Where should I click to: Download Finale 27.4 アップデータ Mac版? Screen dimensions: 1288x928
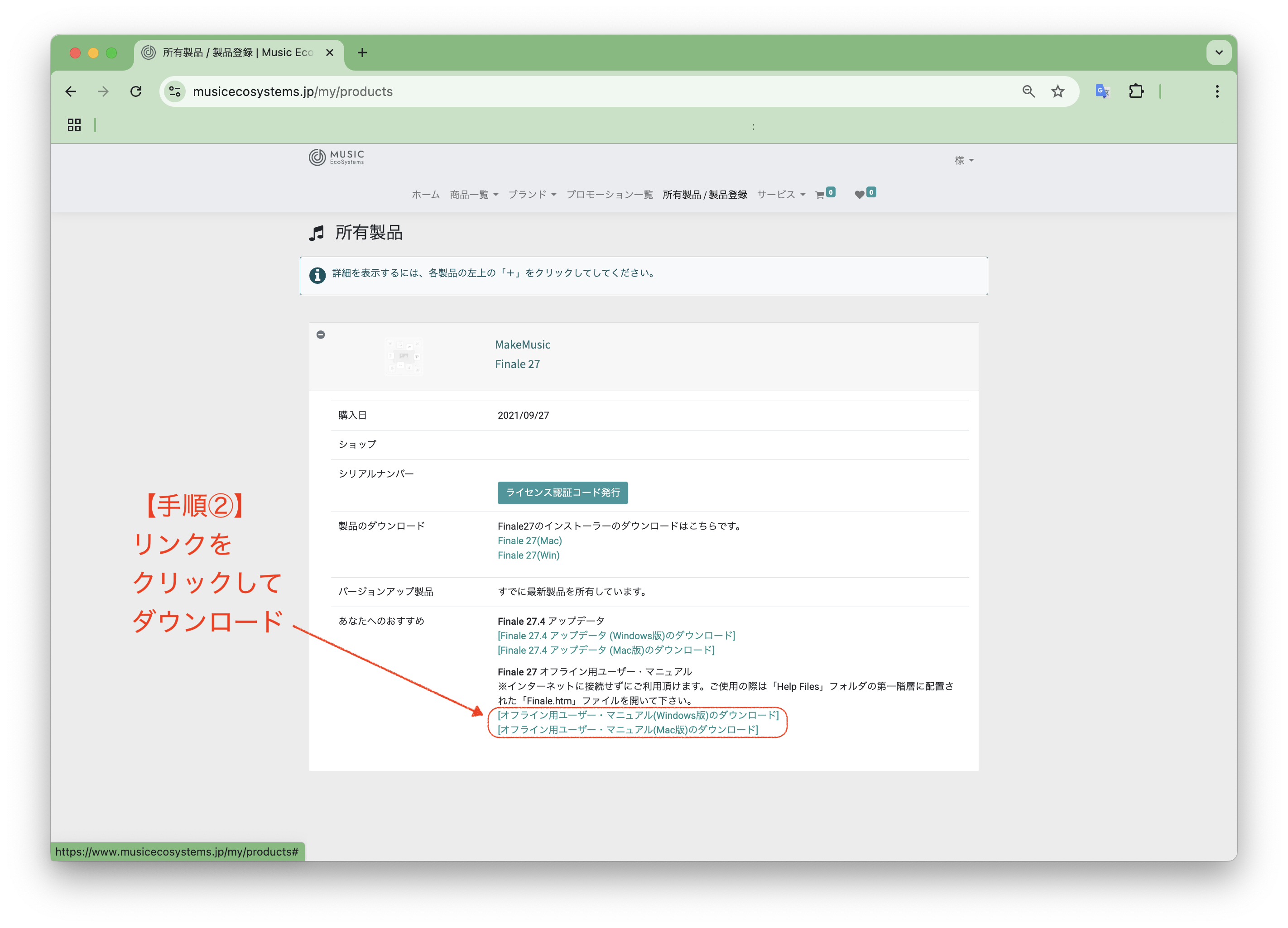[x=606, y=650]
